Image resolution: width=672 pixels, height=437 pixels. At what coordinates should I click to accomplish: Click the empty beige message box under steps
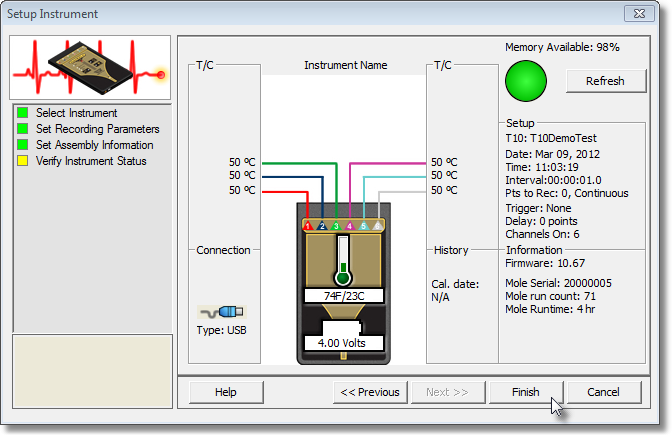[x=93, y=371]
